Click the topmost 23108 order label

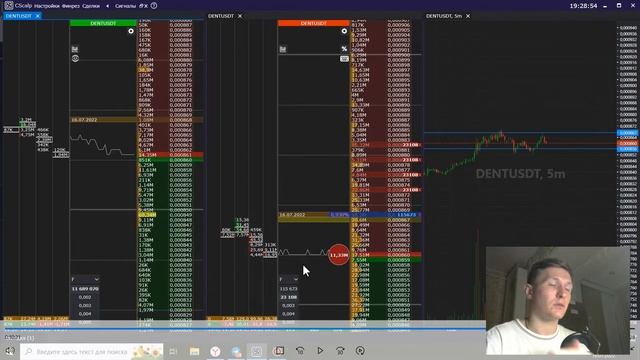(x=410, y=145)
